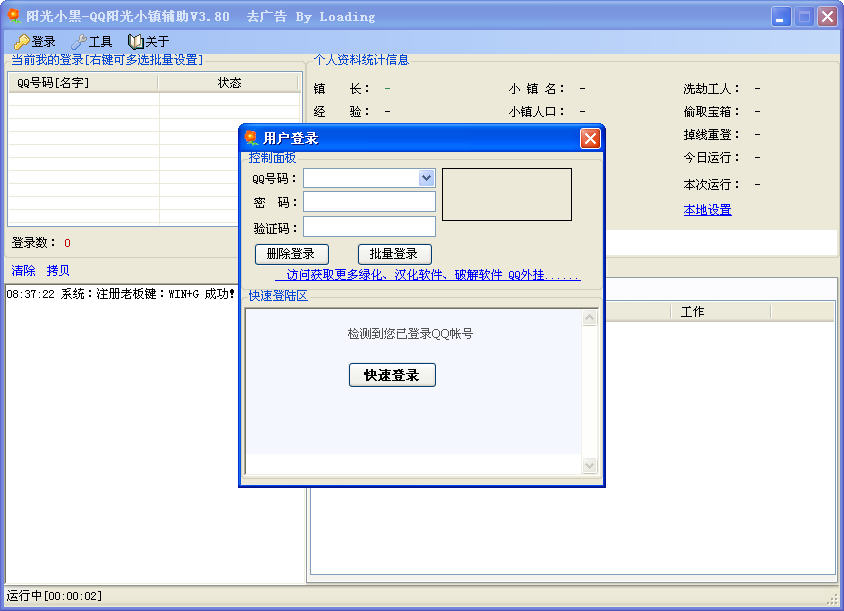Close the 用户登录 dialog
Viewport: 844px width, 611px height.
coord(590,138)
